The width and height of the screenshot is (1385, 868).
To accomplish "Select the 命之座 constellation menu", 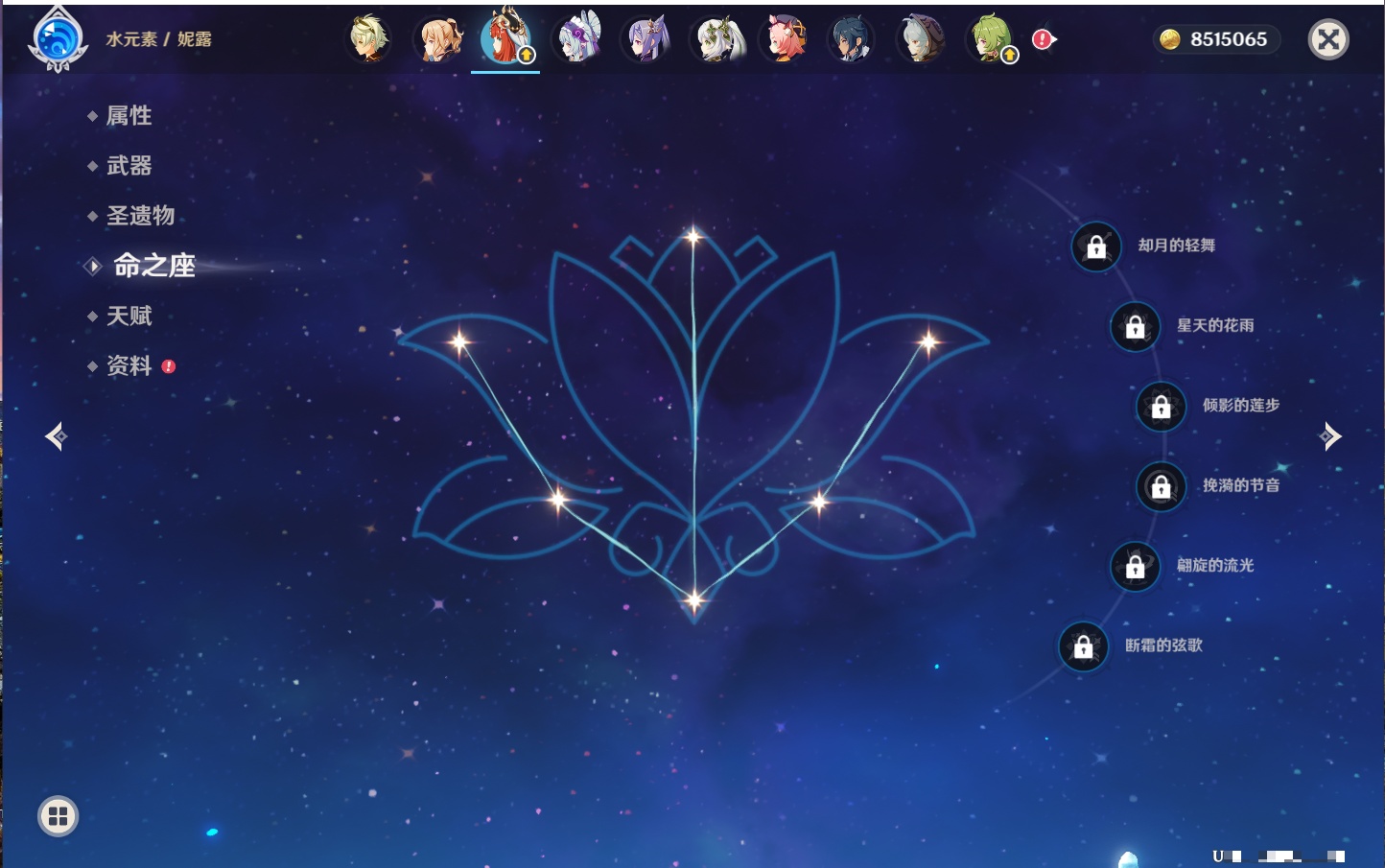I will tap(153, 266).
